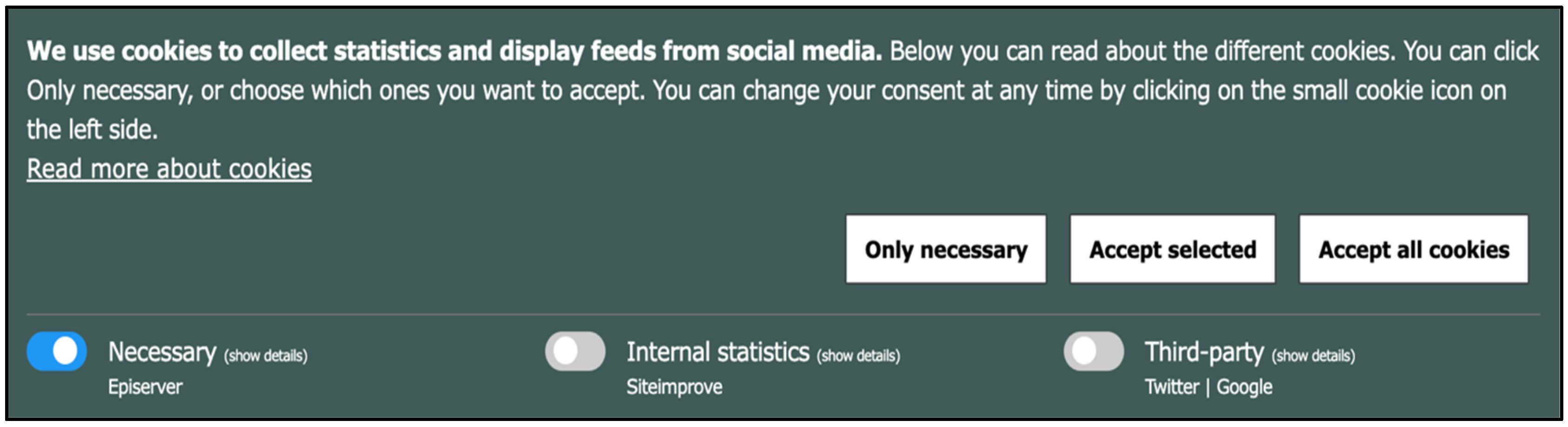Screen dimensions: 1568x427
Task: Click the bold cookie statistics heading
Action: tap(454, 51)
